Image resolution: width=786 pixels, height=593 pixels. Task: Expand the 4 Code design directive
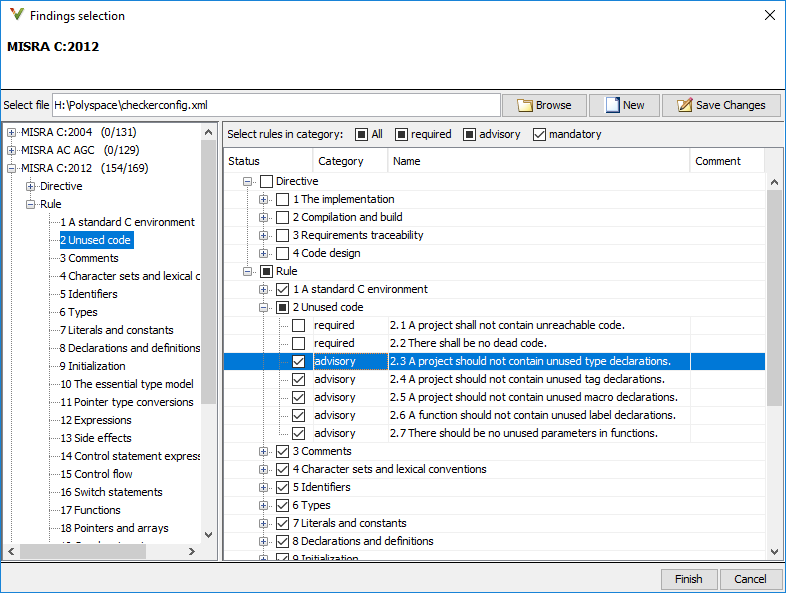tap(263, 253)
